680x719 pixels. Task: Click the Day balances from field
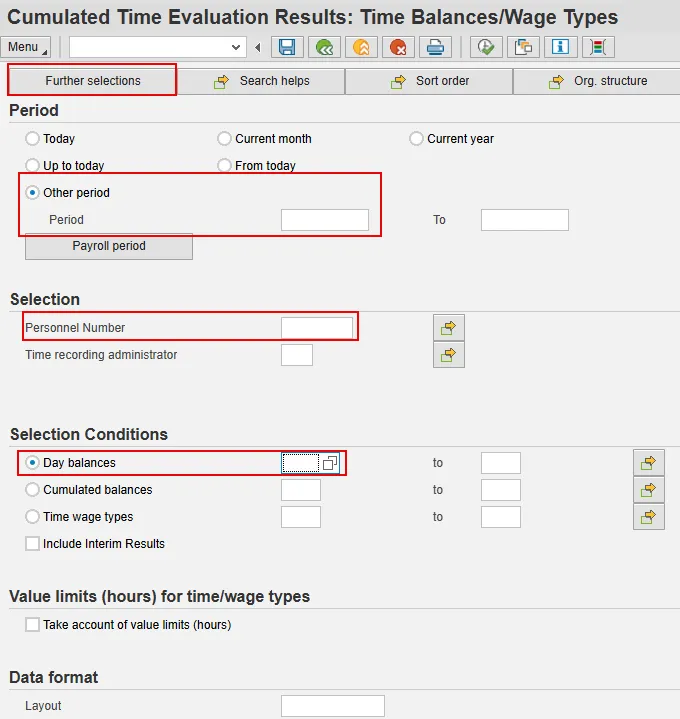pyautogui.click(x=301, y=463)
